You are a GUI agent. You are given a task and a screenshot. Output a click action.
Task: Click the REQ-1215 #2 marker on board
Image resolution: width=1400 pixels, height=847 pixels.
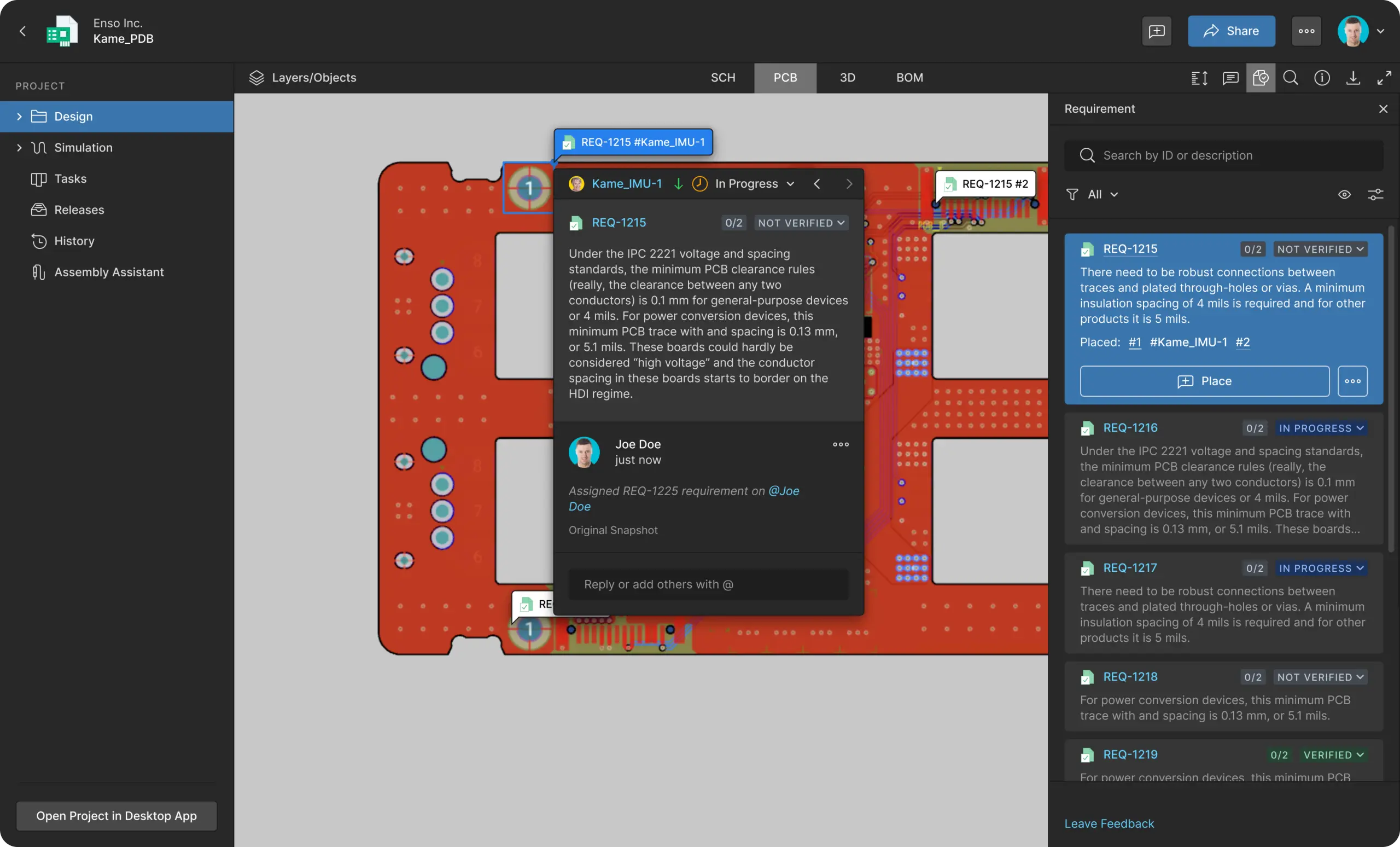(986, 184)
